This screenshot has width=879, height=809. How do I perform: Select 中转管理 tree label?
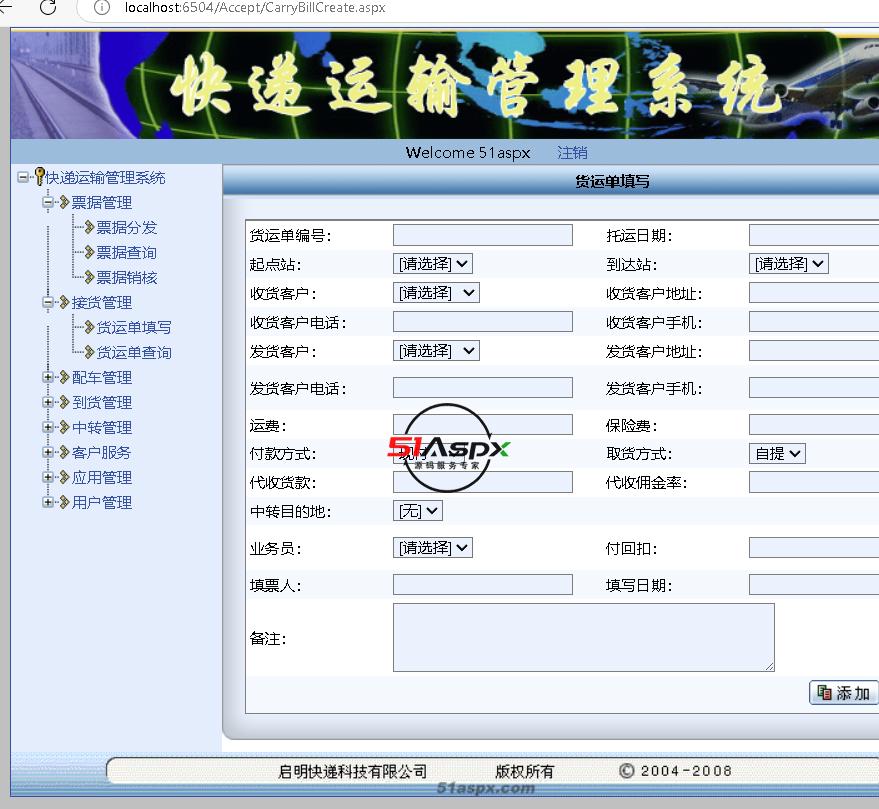102,428
